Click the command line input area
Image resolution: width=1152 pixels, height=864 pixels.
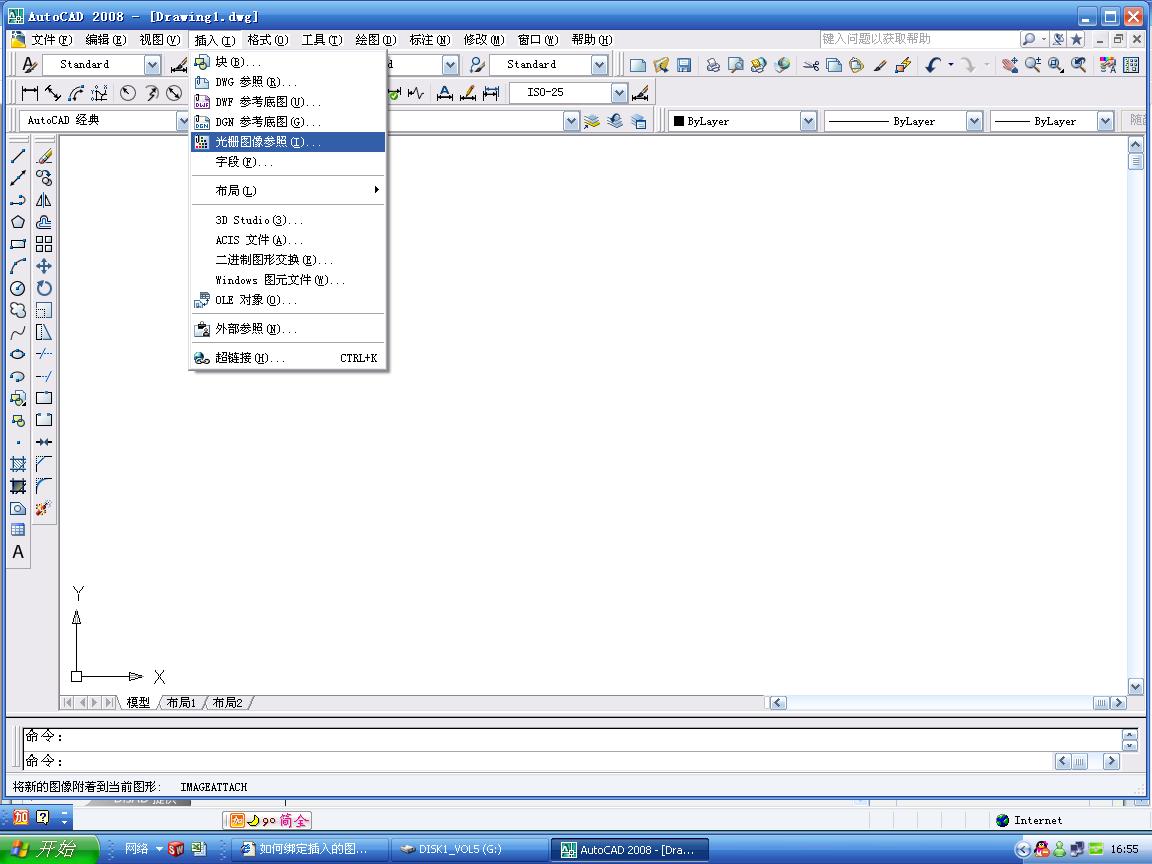coord(540,761)
